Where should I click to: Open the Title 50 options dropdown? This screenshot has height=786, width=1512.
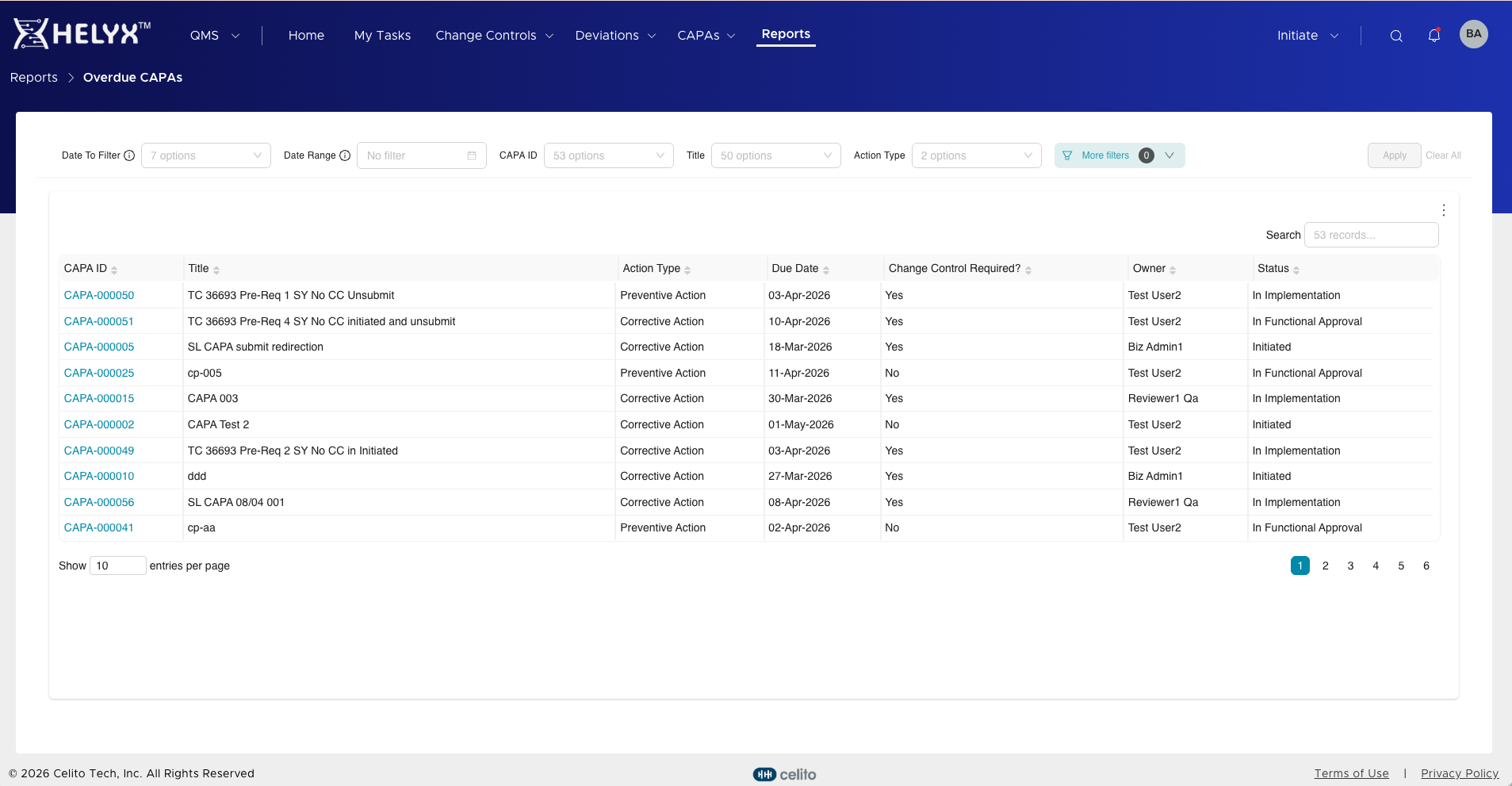point(776,155)
